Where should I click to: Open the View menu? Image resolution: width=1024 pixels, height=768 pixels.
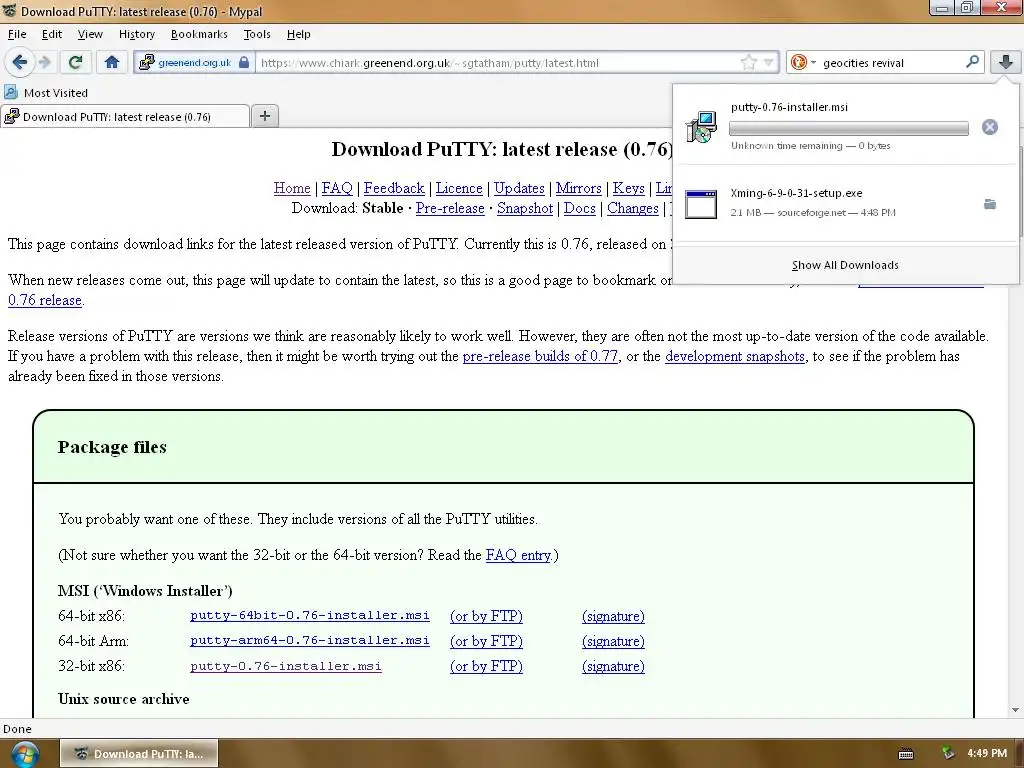pos(90,34)
